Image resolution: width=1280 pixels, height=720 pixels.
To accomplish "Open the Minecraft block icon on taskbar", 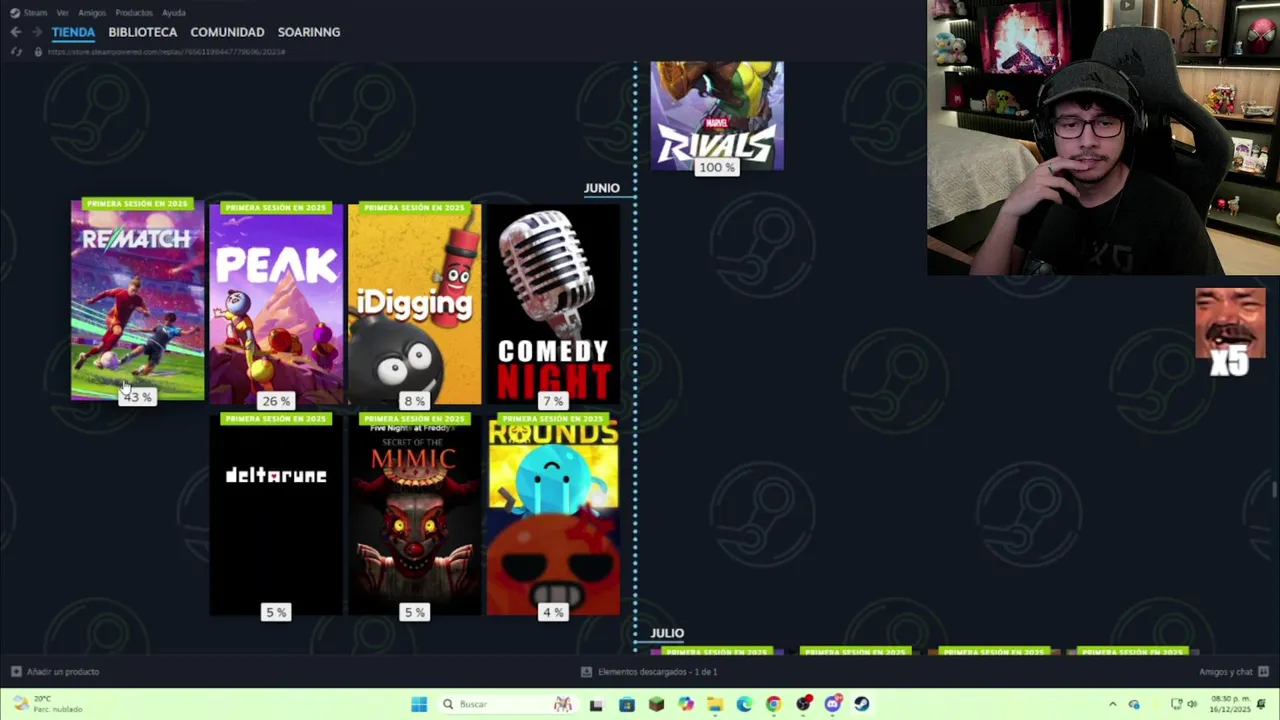I will coord(656,704).
